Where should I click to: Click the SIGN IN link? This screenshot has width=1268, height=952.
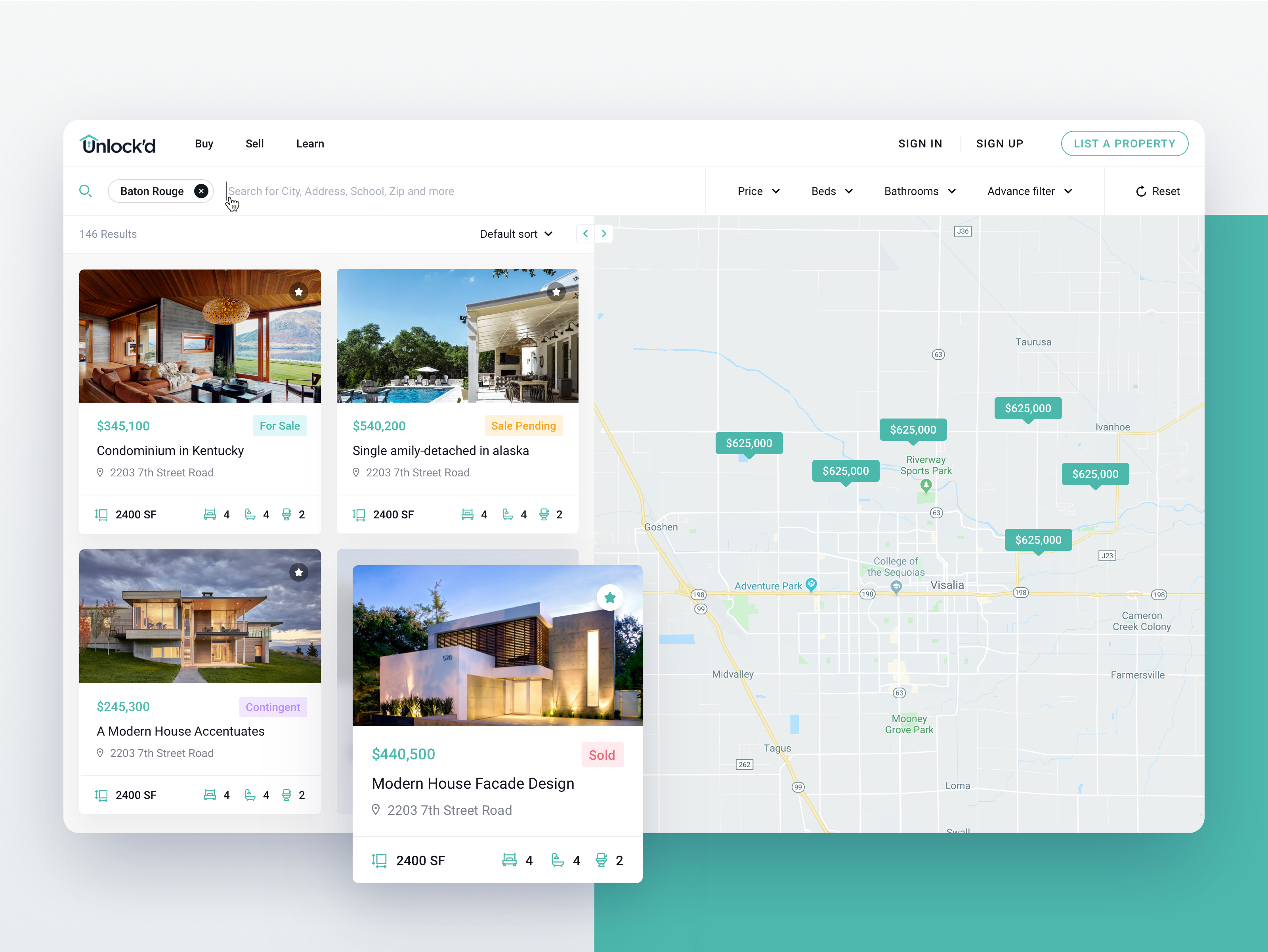point(920,144)
